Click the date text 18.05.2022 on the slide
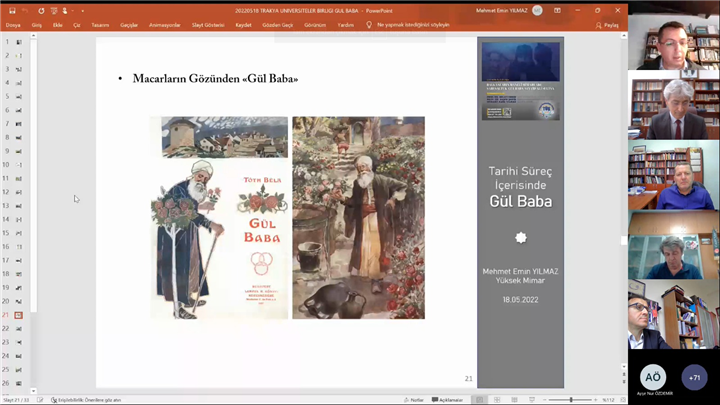 (520, 300)
